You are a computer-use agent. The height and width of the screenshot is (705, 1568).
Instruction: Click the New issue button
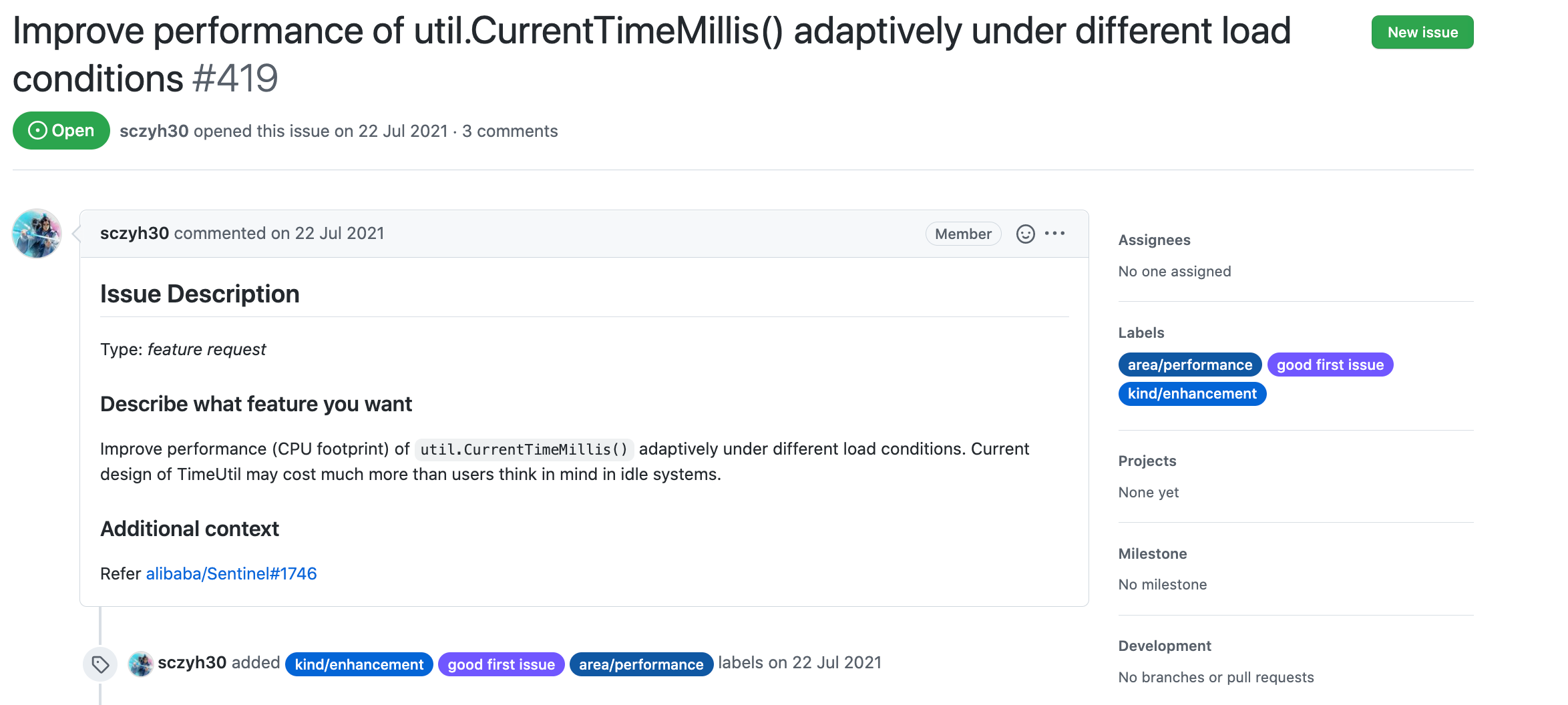[x=1422, y=32]
